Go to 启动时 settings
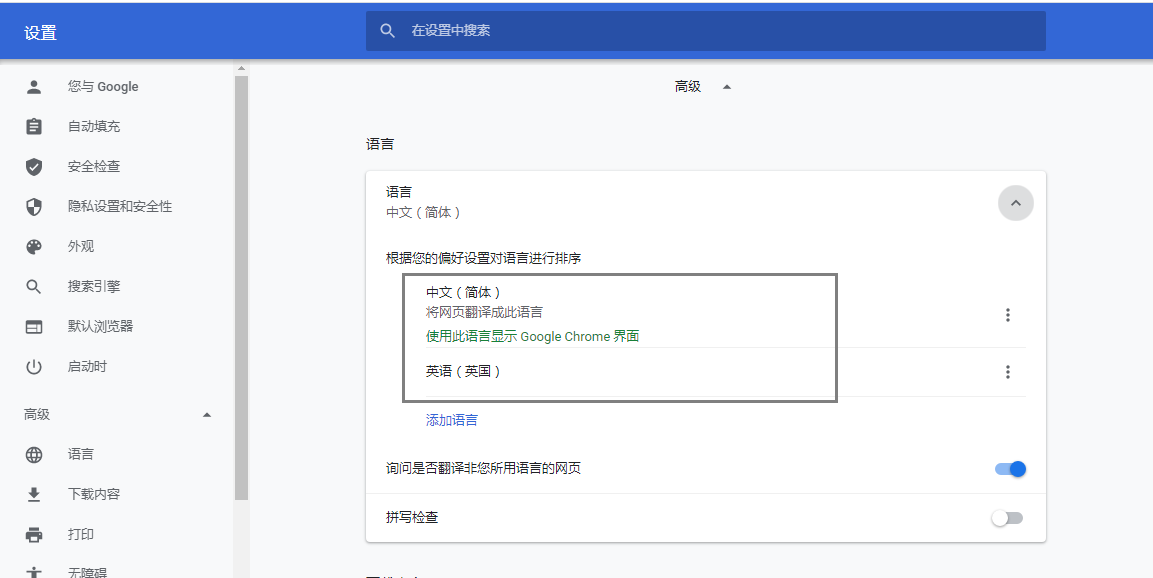The width and height of the screenshot is (1153, 578). (87, 366)
